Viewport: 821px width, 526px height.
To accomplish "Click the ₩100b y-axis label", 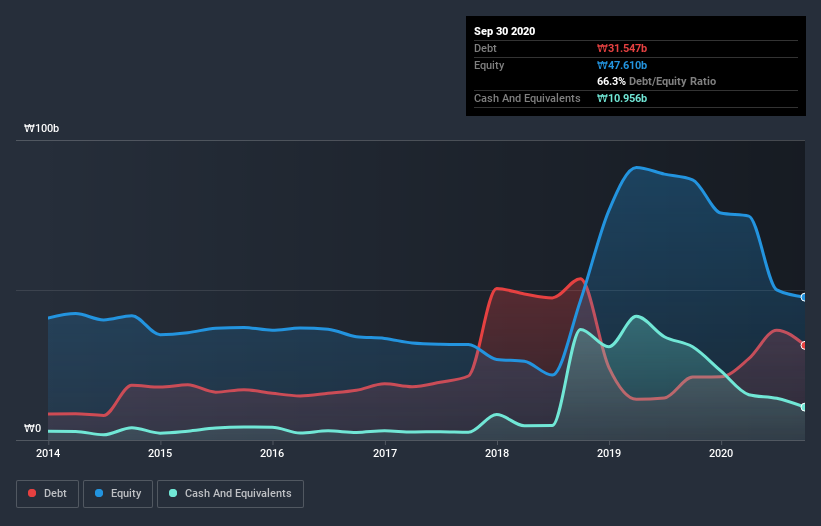I will (41, 128).
